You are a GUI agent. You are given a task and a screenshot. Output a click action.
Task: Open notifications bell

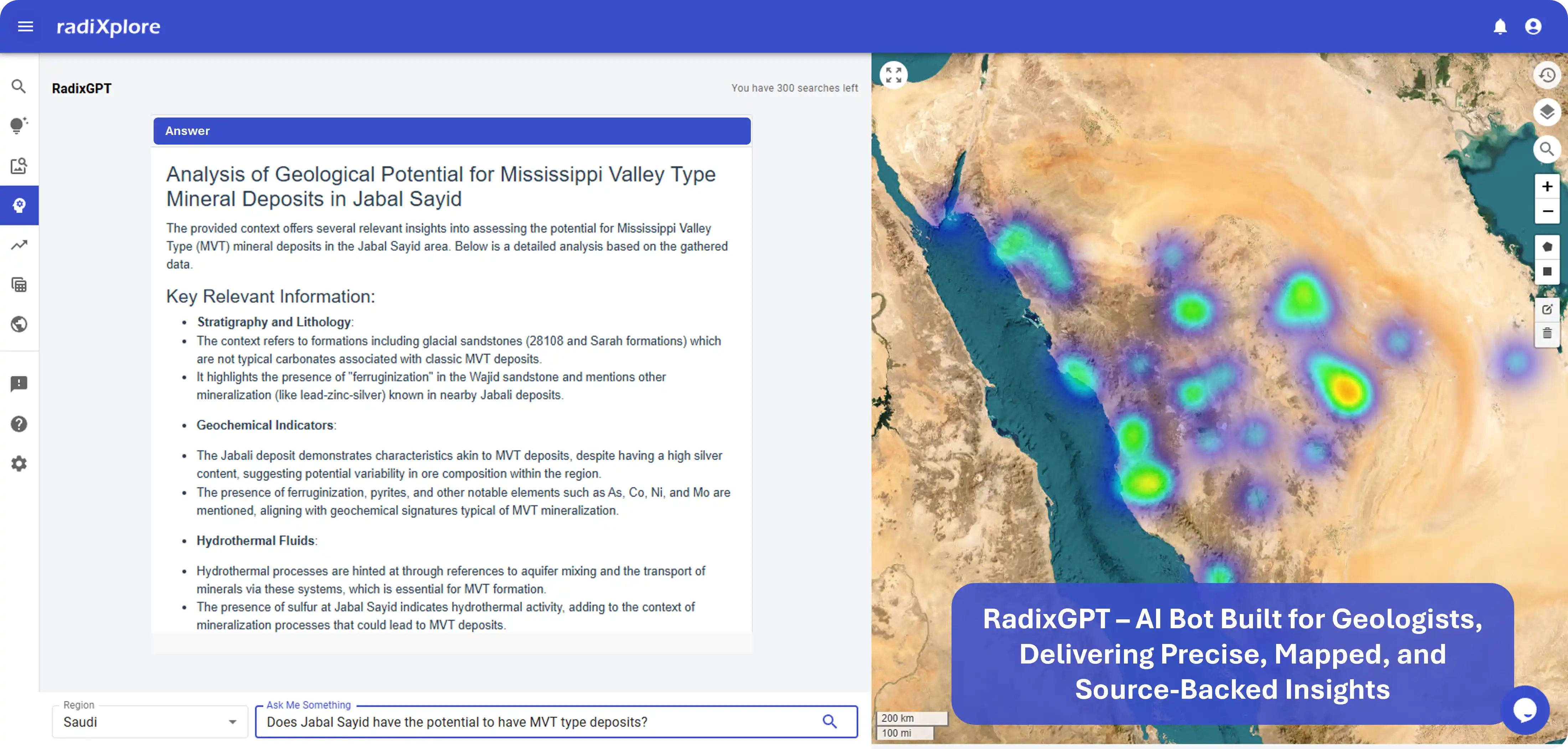(1500, 26)
